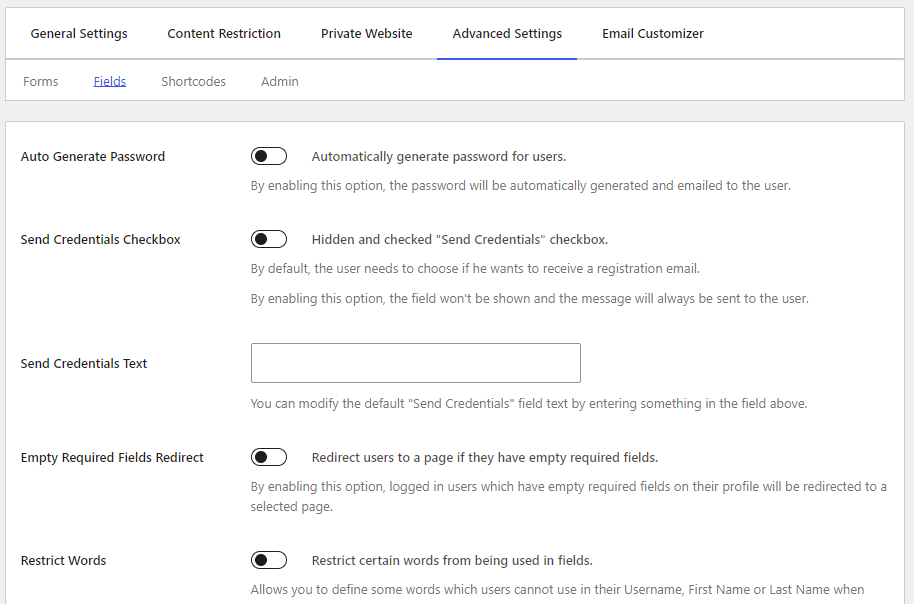Click the Fields link under Advanced Settings
This screenshot has width=914, height=604.
click(x=109, y=81)
